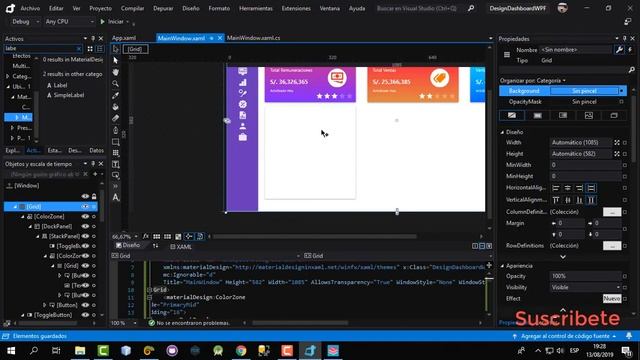Choose the Gradient brush option

point(563,116)
